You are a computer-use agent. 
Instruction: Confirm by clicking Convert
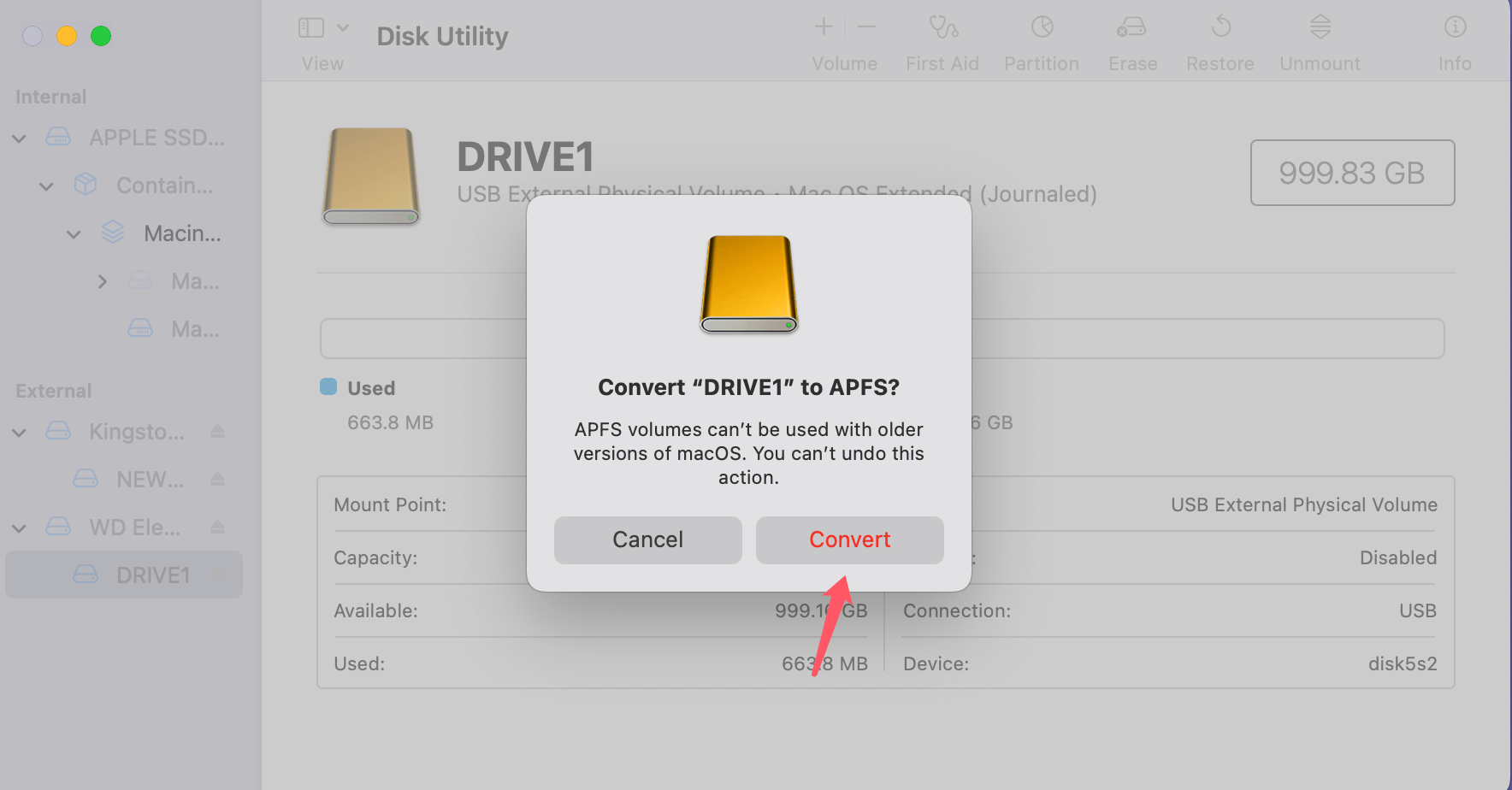coord(849,539)
